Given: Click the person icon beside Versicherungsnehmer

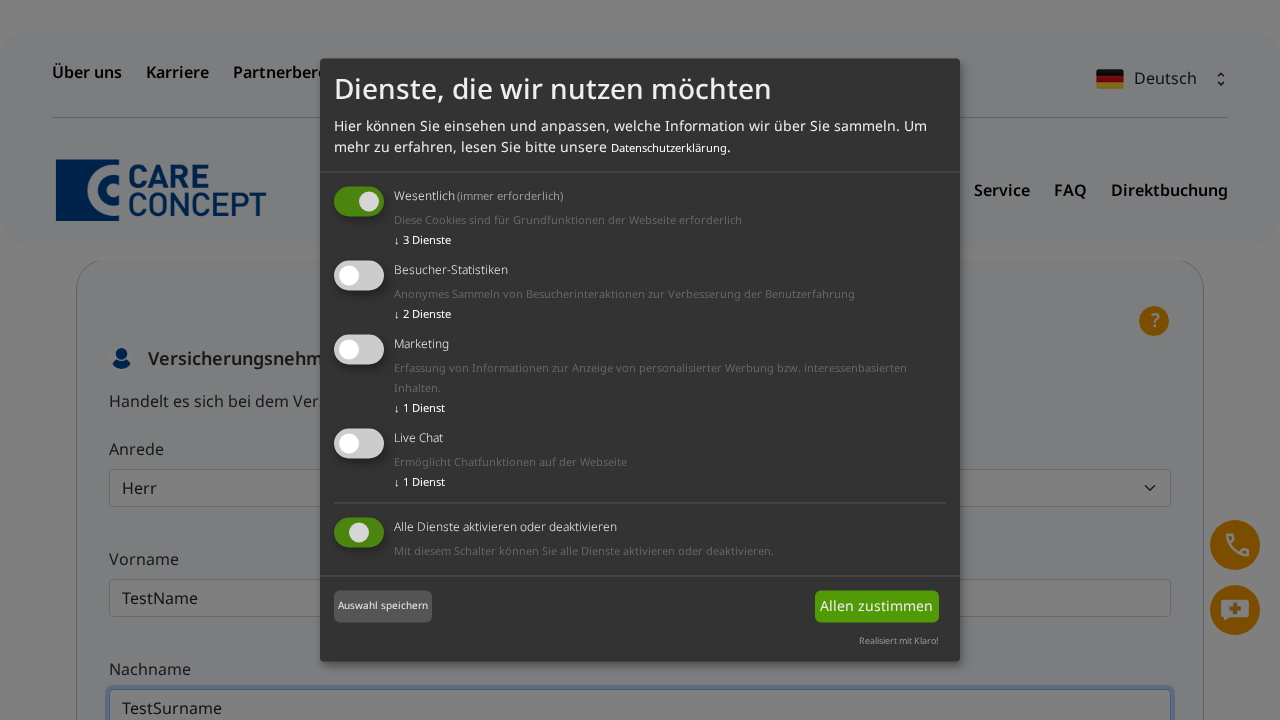Looking at the screenshot, I should click(122, 358).
